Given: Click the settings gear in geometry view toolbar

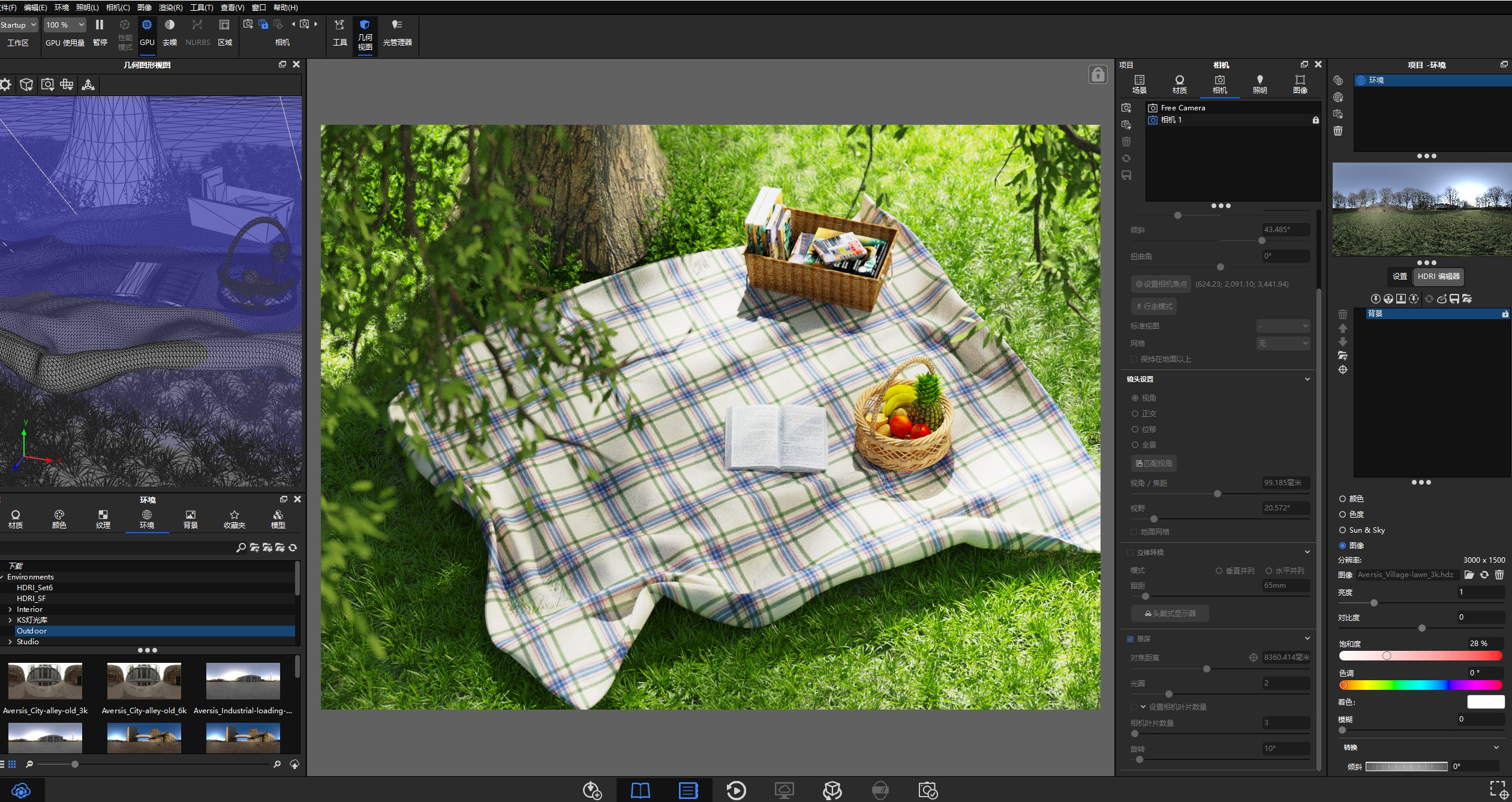Looking at the screenshot, I should 5,85.
